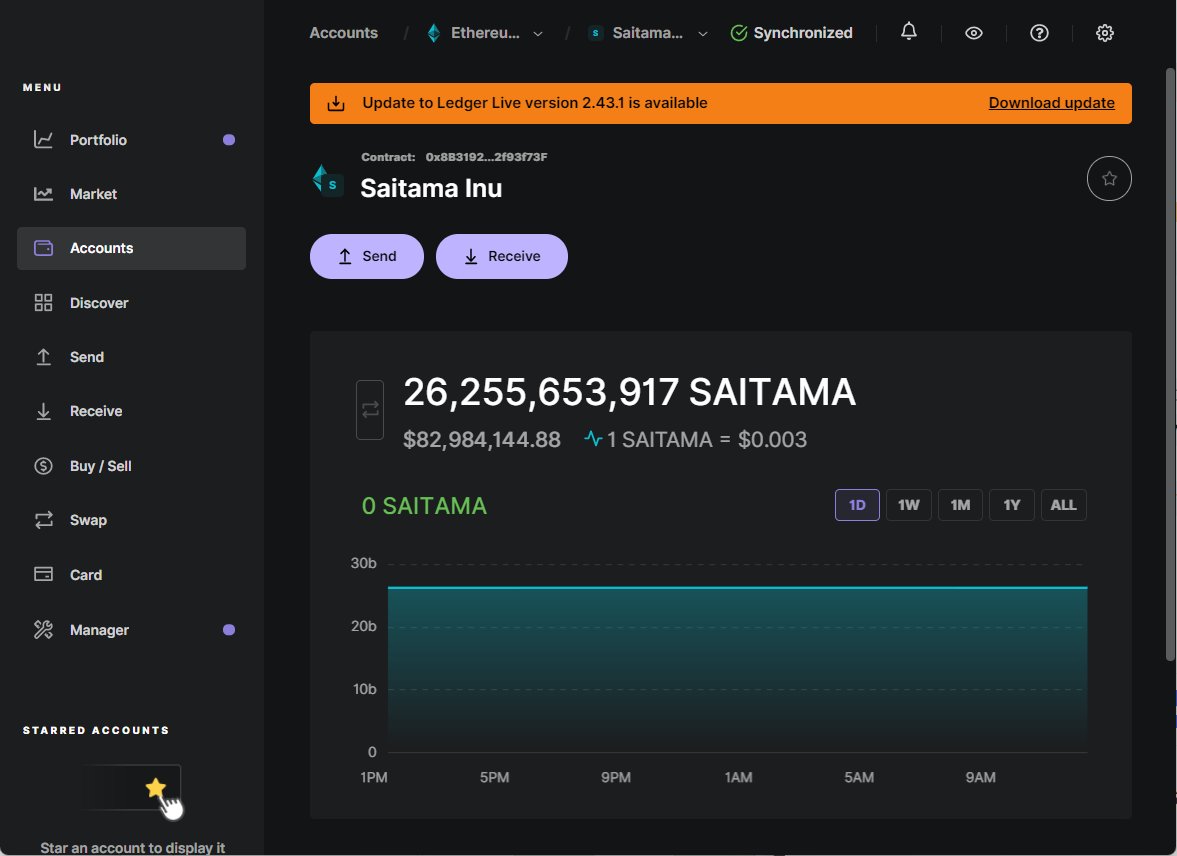This screenshot has width=1177, height=856.
Task: Click the Discover grid icon
Action: click(44, 303)
